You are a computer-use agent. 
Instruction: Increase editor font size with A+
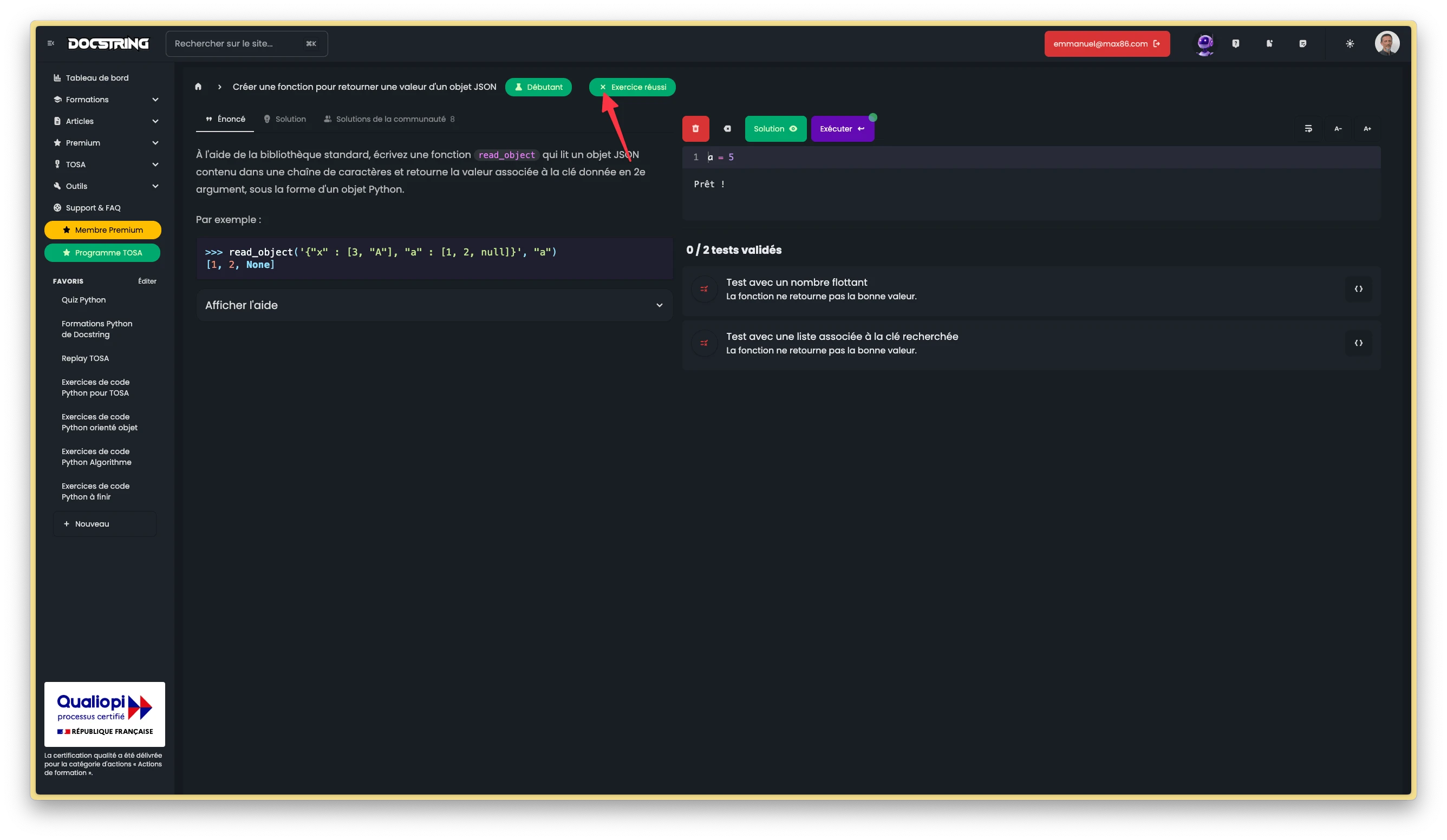coord(1367,128)
